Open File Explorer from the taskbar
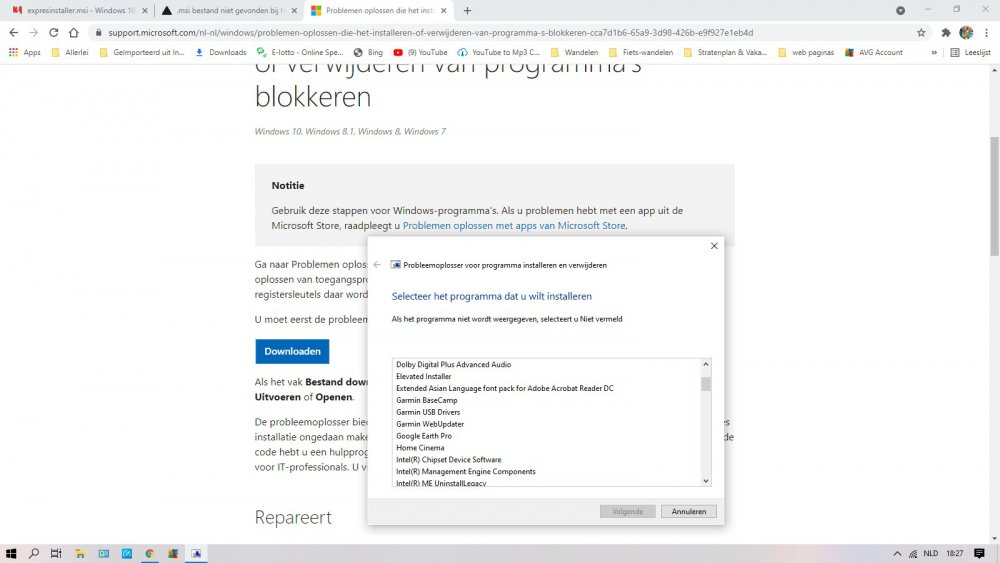The image size is (1000, 563). pyautogui.click(x=80, y=553)
